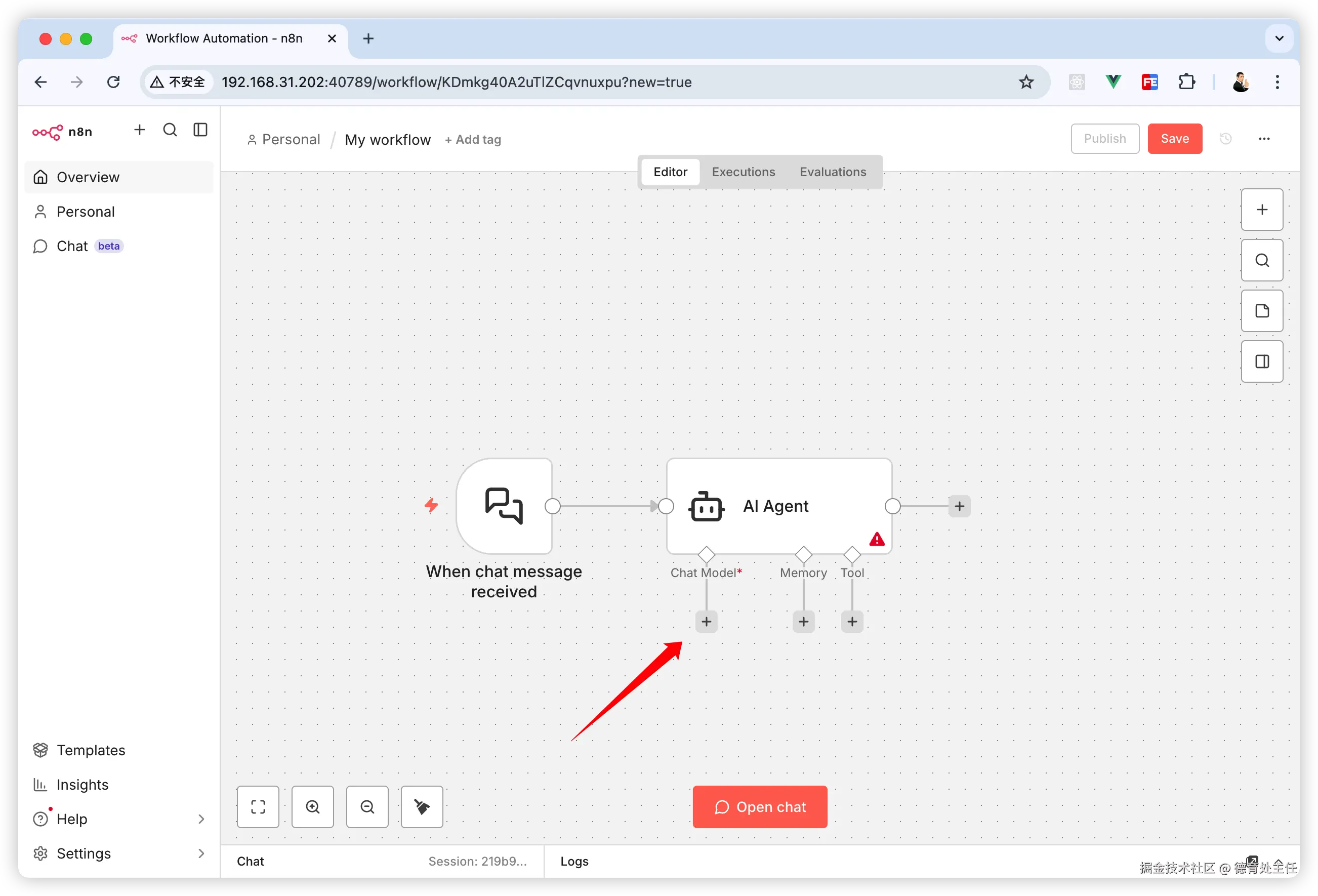Viewport: 1318px width, 896px height.
Task: Switch to the Evaluations tab
Action: click(x=833, y=172)
